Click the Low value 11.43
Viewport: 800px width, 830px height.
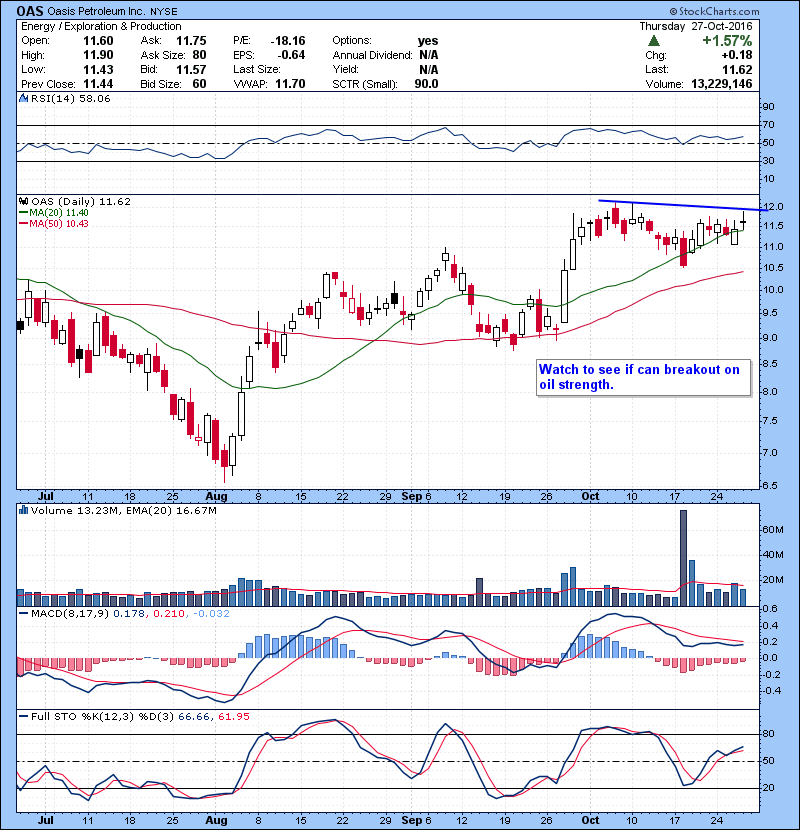click(x=98, y=70)
